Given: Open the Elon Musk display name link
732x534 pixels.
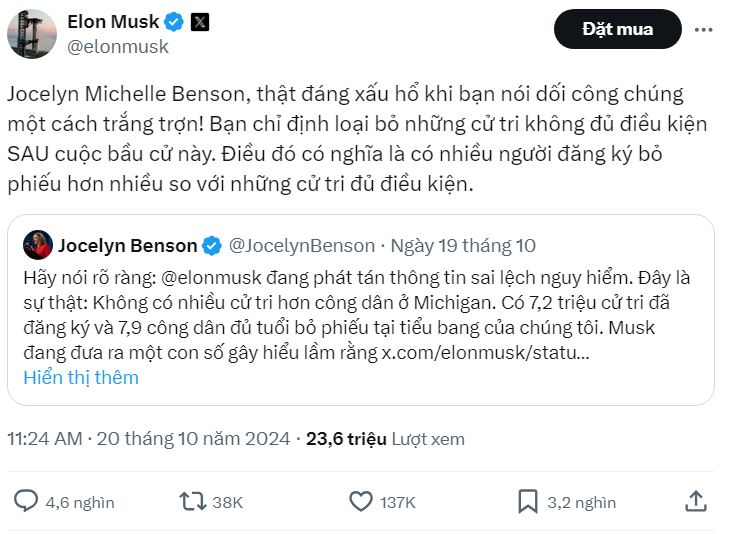Looking at the screenshot, I should (x=112, y=21).
